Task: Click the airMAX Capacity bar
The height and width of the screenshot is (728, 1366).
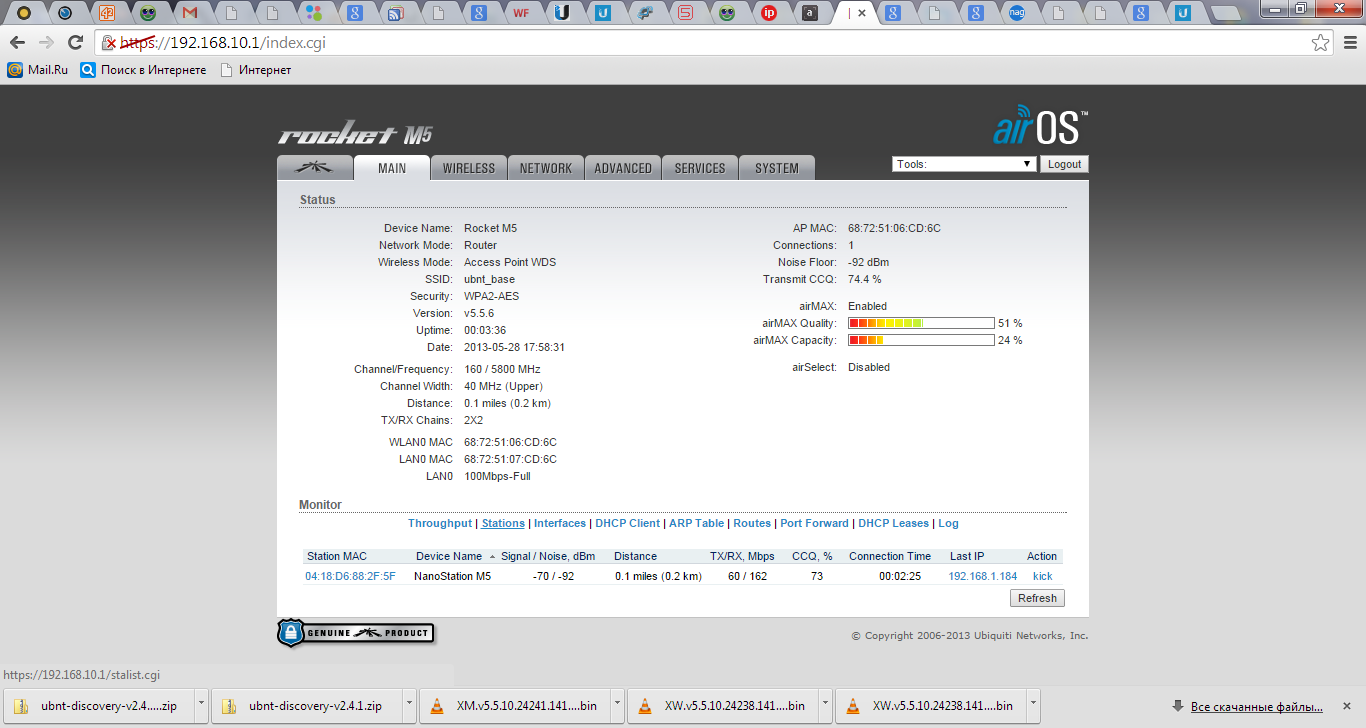Action: pyautogui.click(x=921, y=340)
